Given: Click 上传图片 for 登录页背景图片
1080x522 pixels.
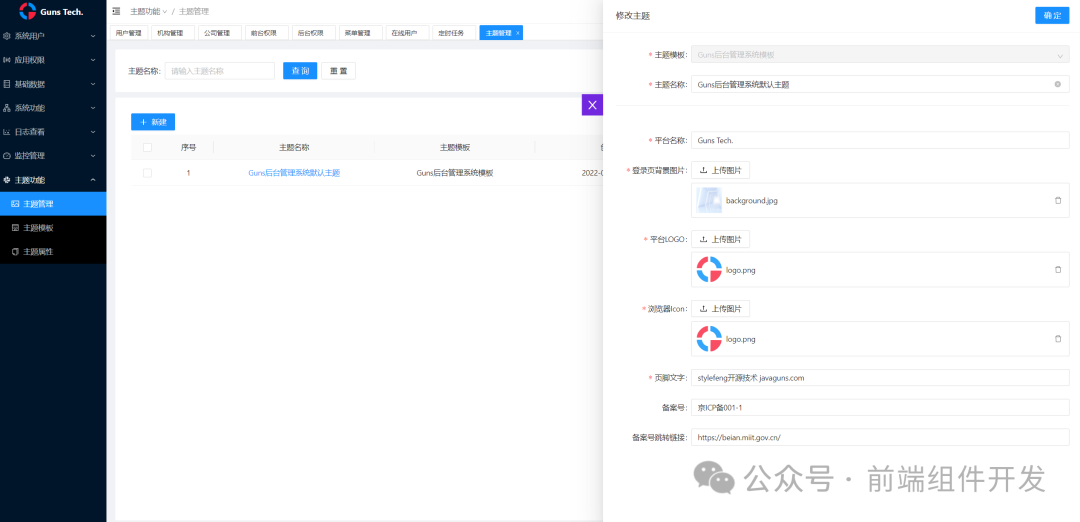Looking at the screenshot, I should tap(720, 171).
